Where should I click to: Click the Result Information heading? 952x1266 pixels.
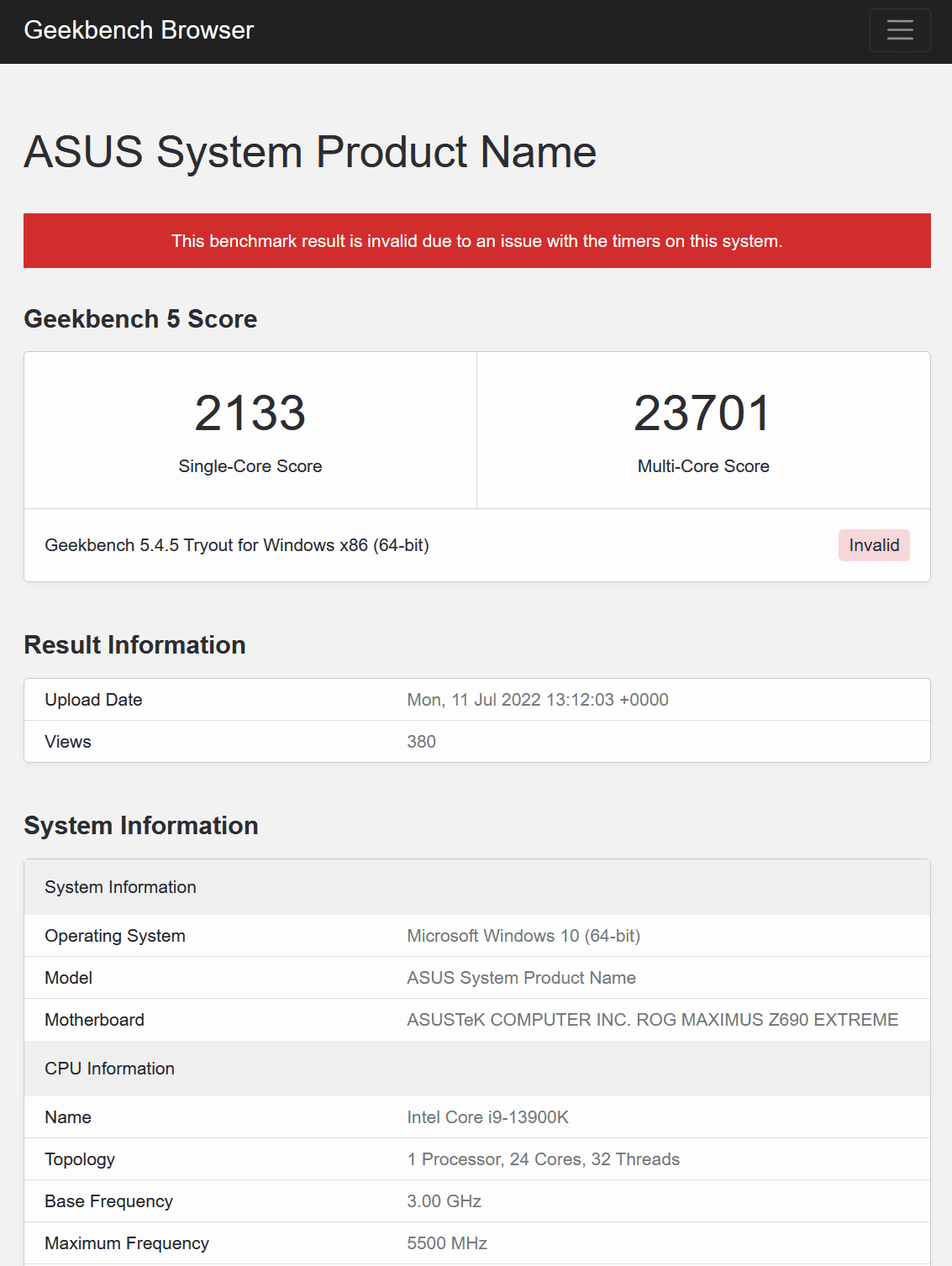pos(134,645)
